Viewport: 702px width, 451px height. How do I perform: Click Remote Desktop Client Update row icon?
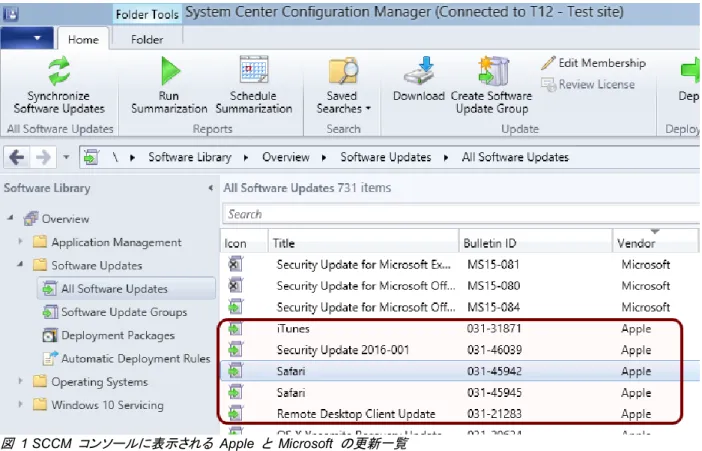[235, 414]
